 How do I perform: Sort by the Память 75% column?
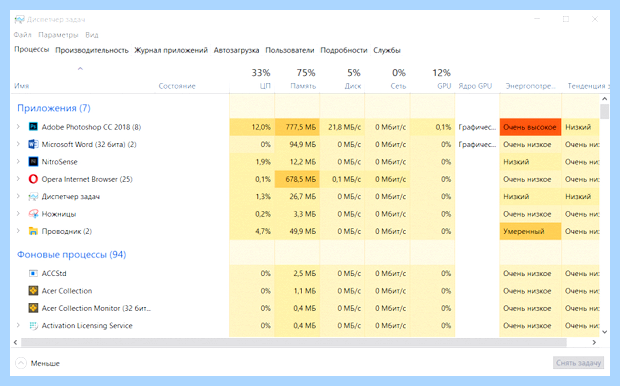coord(297,79)
